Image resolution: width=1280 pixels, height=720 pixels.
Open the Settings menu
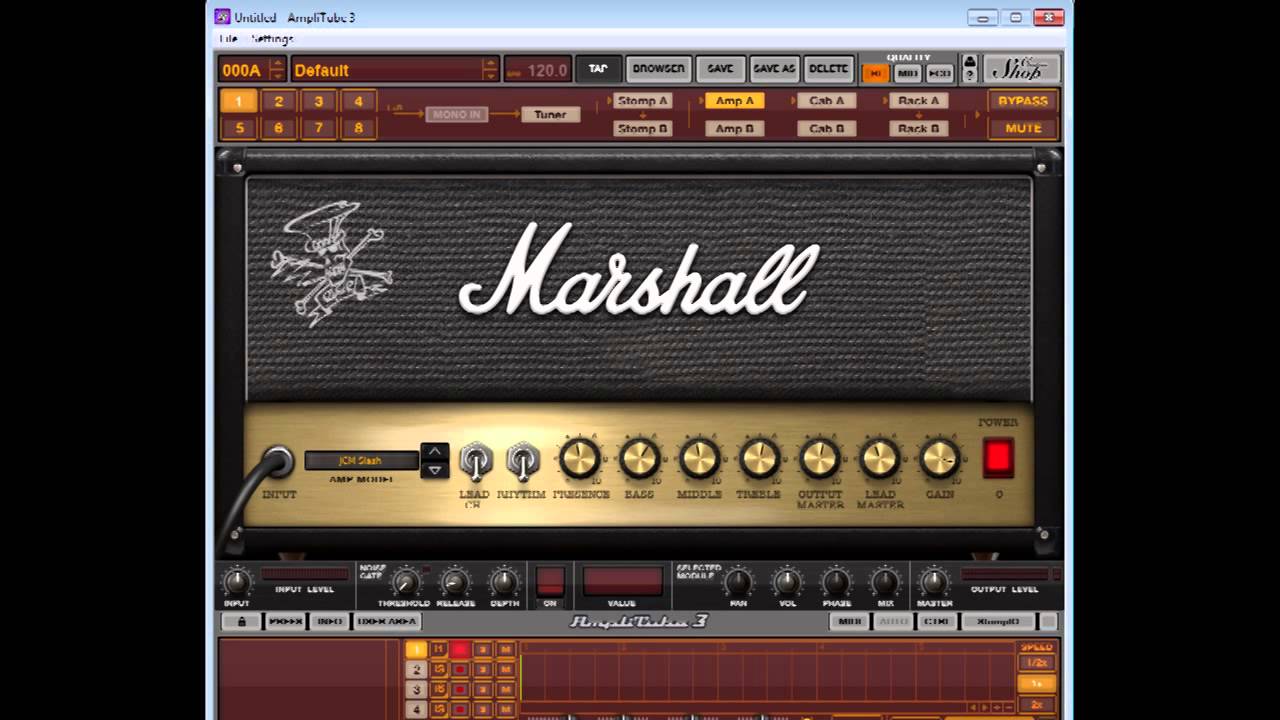pyautogui.click(x=272, y=38)
